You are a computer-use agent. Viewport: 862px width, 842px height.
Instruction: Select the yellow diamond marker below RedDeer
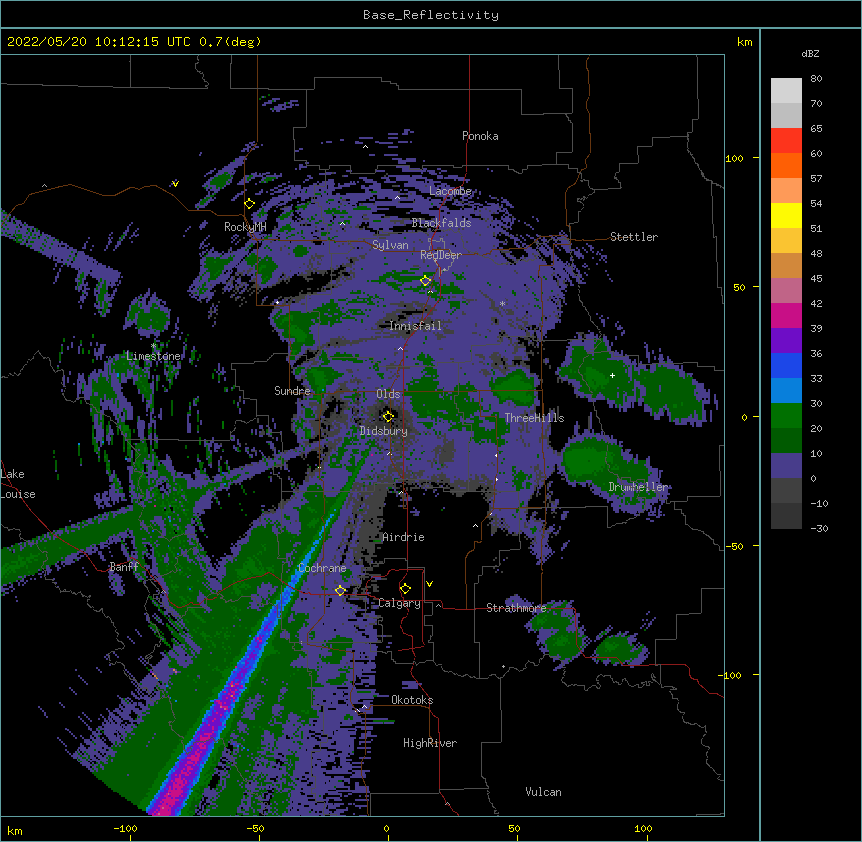click(x=426, y=280)
